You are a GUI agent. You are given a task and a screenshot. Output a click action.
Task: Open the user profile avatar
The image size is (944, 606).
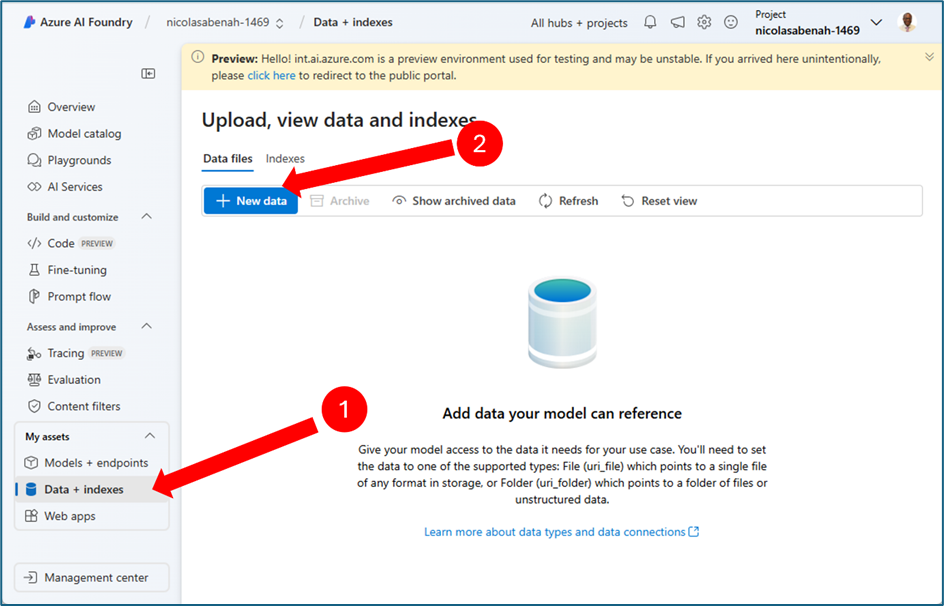point(907,22)
